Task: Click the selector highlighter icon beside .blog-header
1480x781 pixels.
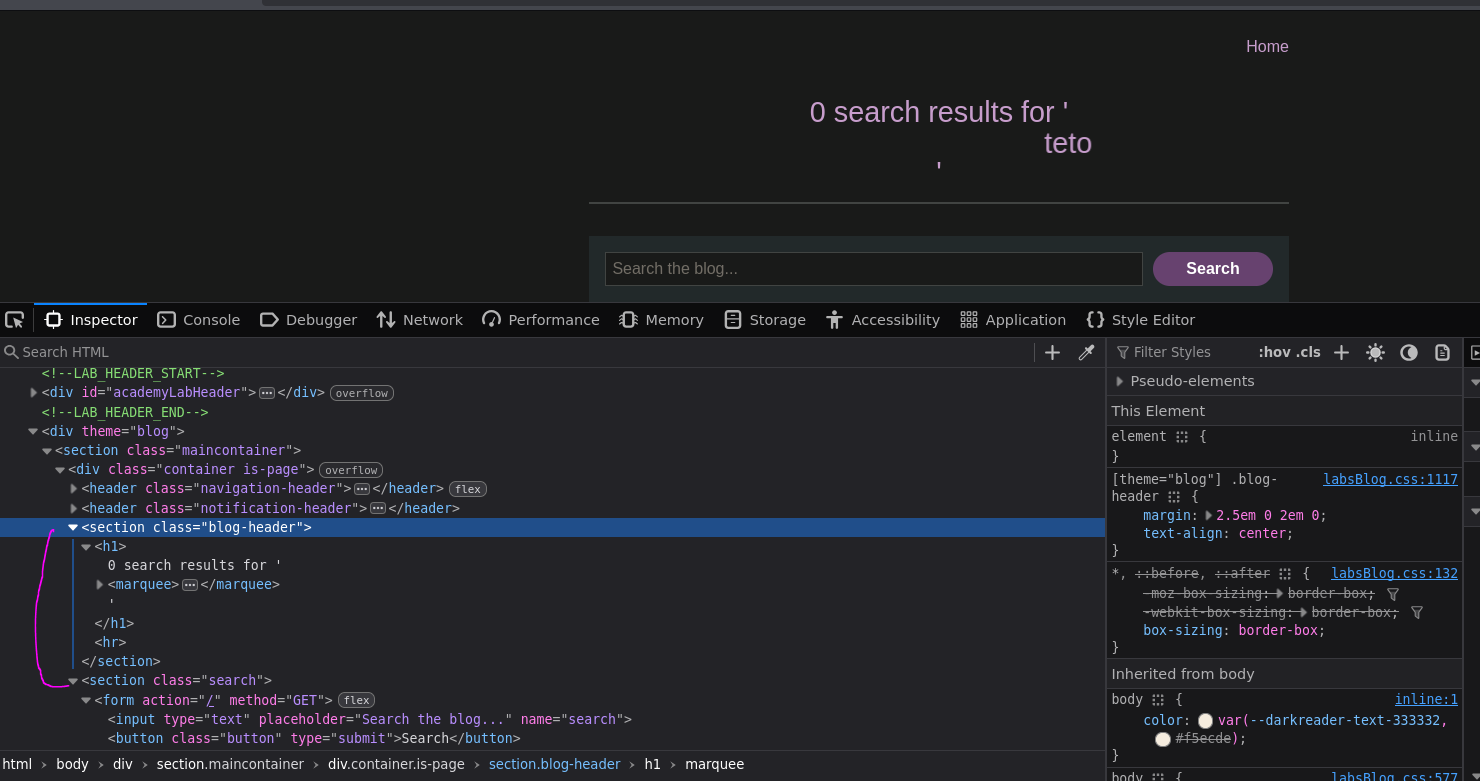Action: pyautogui.click(x=1174, y=497)
